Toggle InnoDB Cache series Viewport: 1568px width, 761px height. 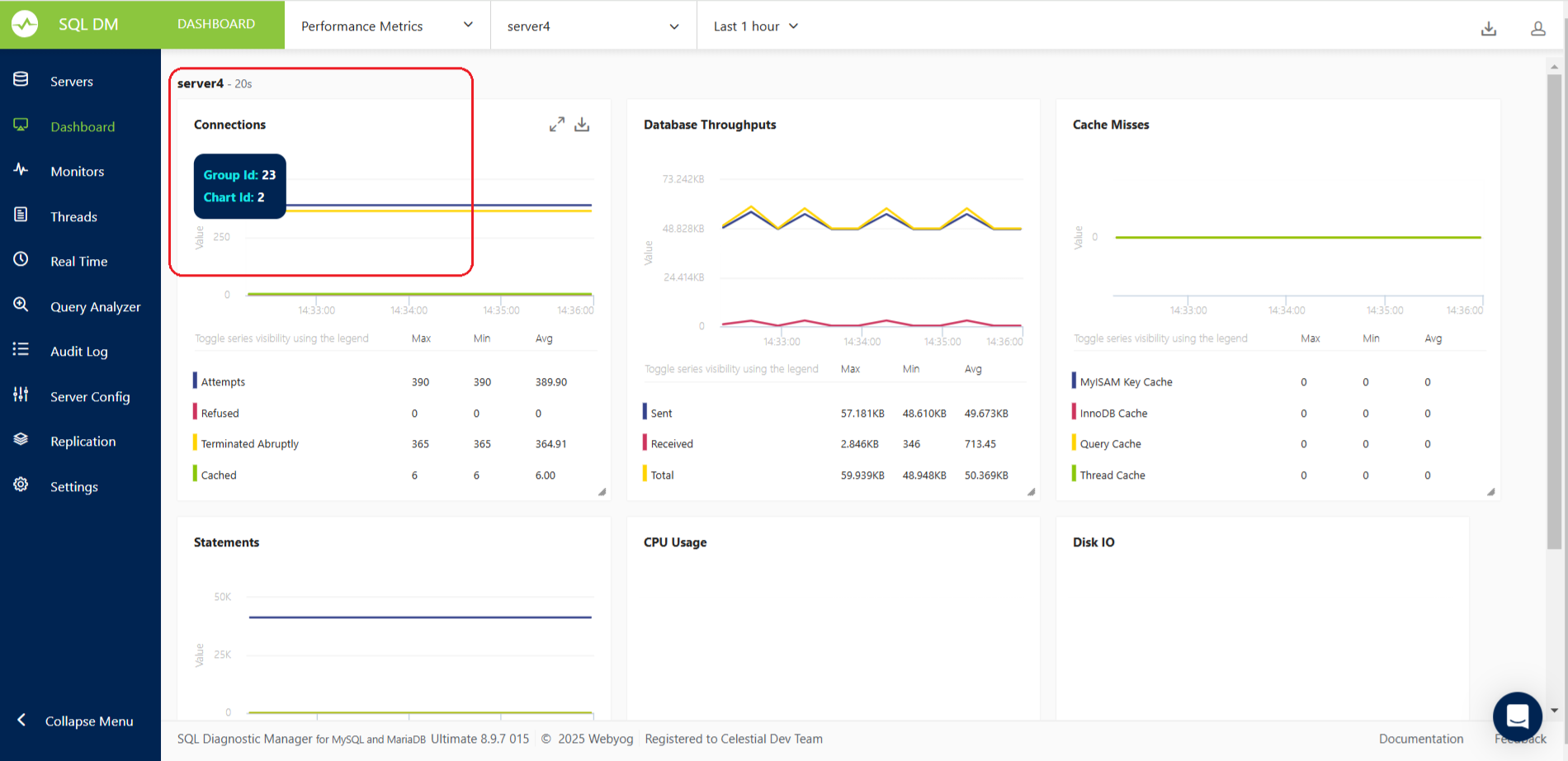pyautogui.click(x=1110, y=413)
